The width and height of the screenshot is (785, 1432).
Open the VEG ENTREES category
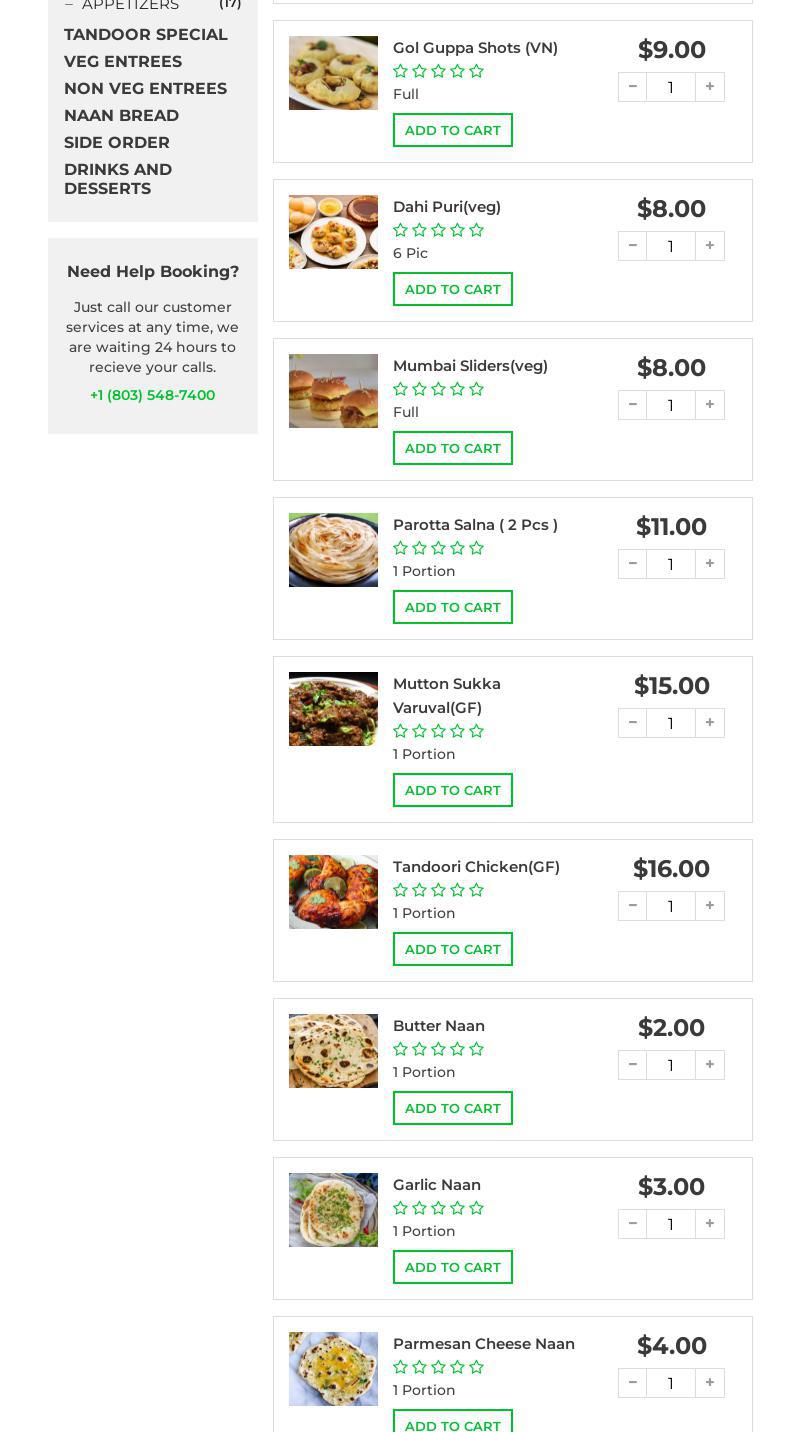click(x=123, y=61)
